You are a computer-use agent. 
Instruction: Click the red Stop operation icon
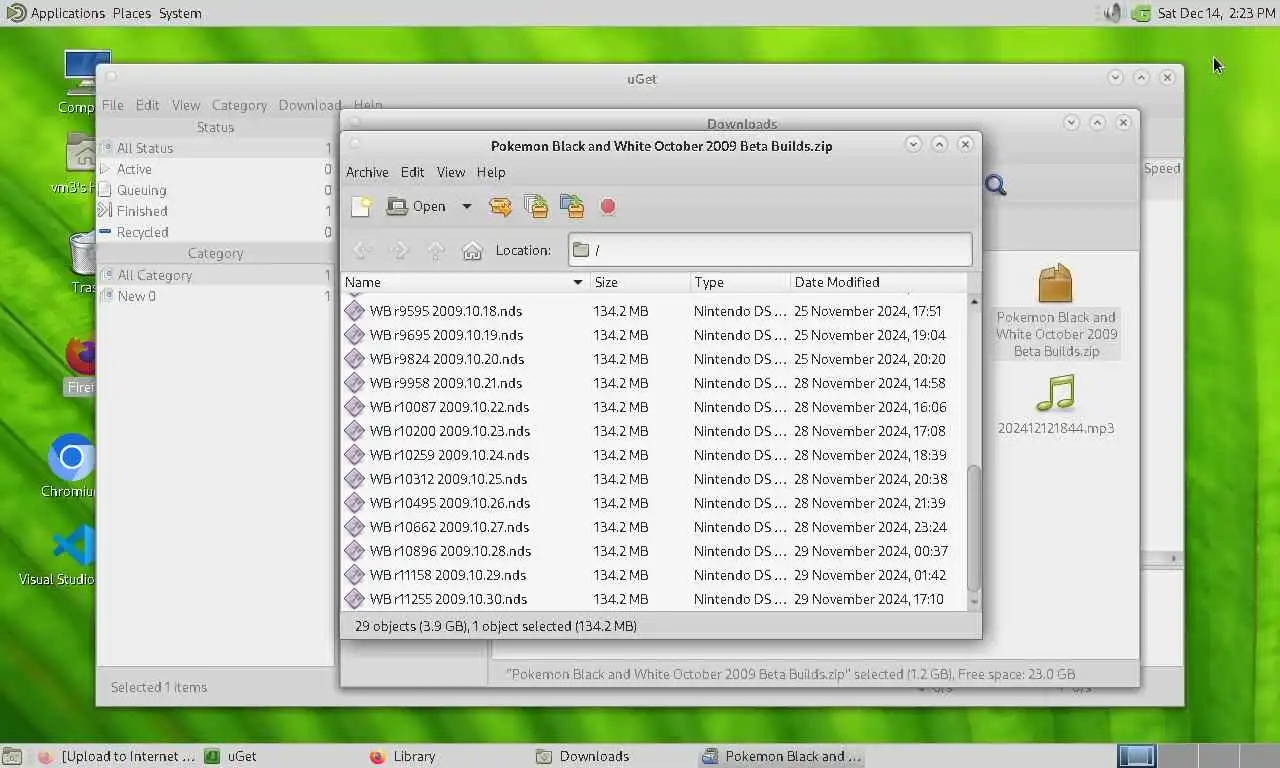(608, 206)
